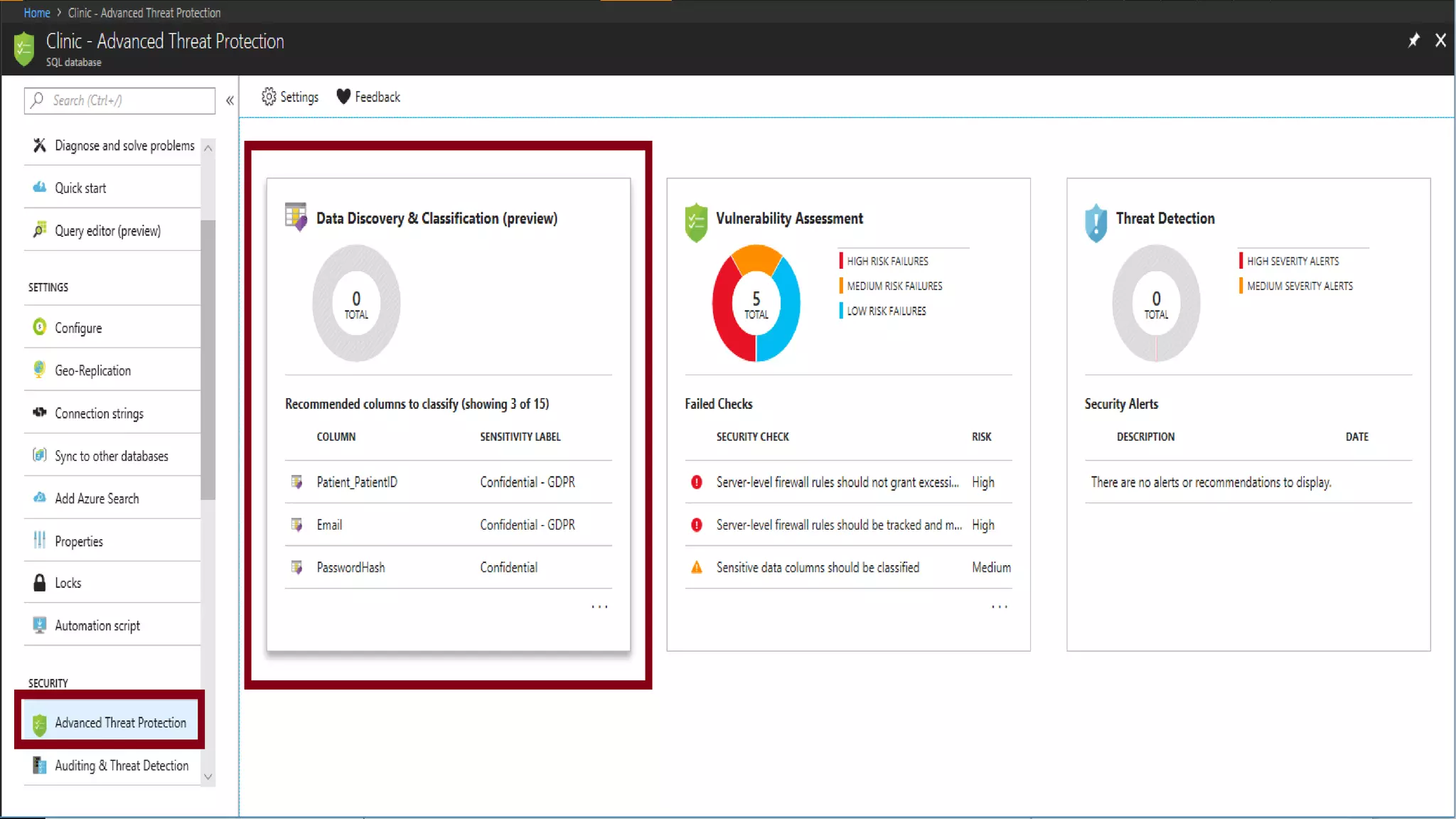The image size is (1456, 819).
Task: Click the Query editor icon
Action: pos(40,230)
